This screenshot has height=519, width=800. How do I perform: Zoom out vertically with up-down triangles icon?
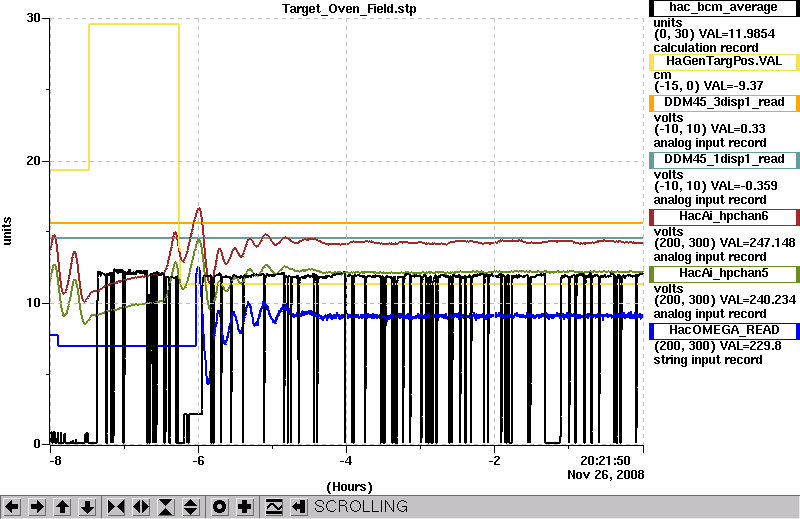coord(190,507)
